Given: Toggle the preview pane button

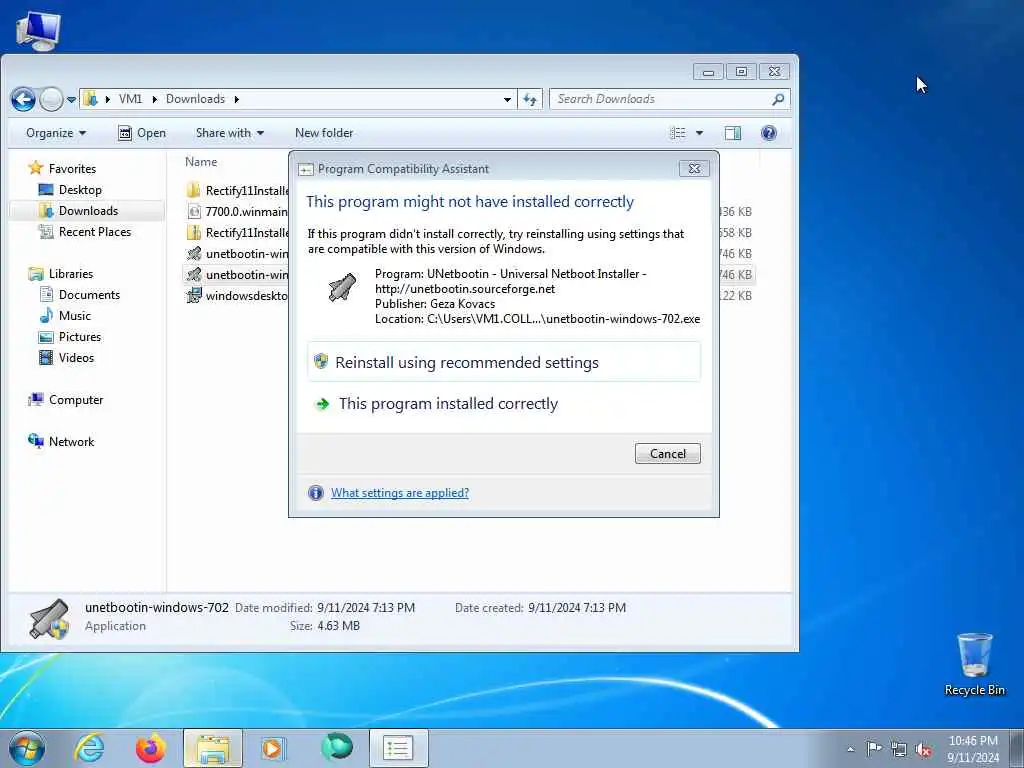Looking at the screenshot, I should (x=733, y=133).
